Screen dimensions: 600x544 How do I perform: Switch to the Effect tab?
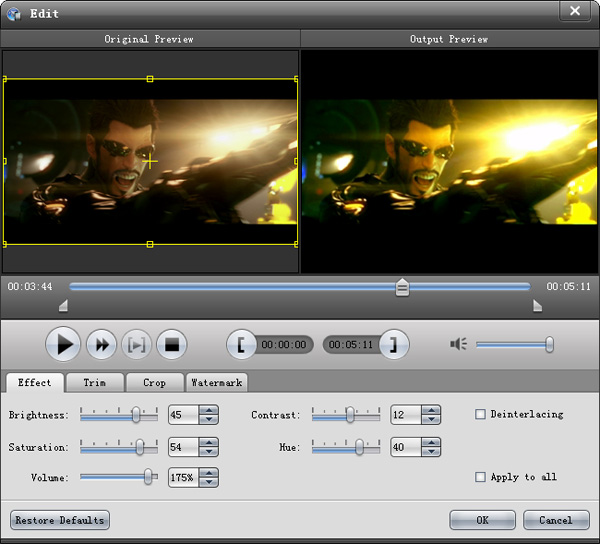(34, 383)
